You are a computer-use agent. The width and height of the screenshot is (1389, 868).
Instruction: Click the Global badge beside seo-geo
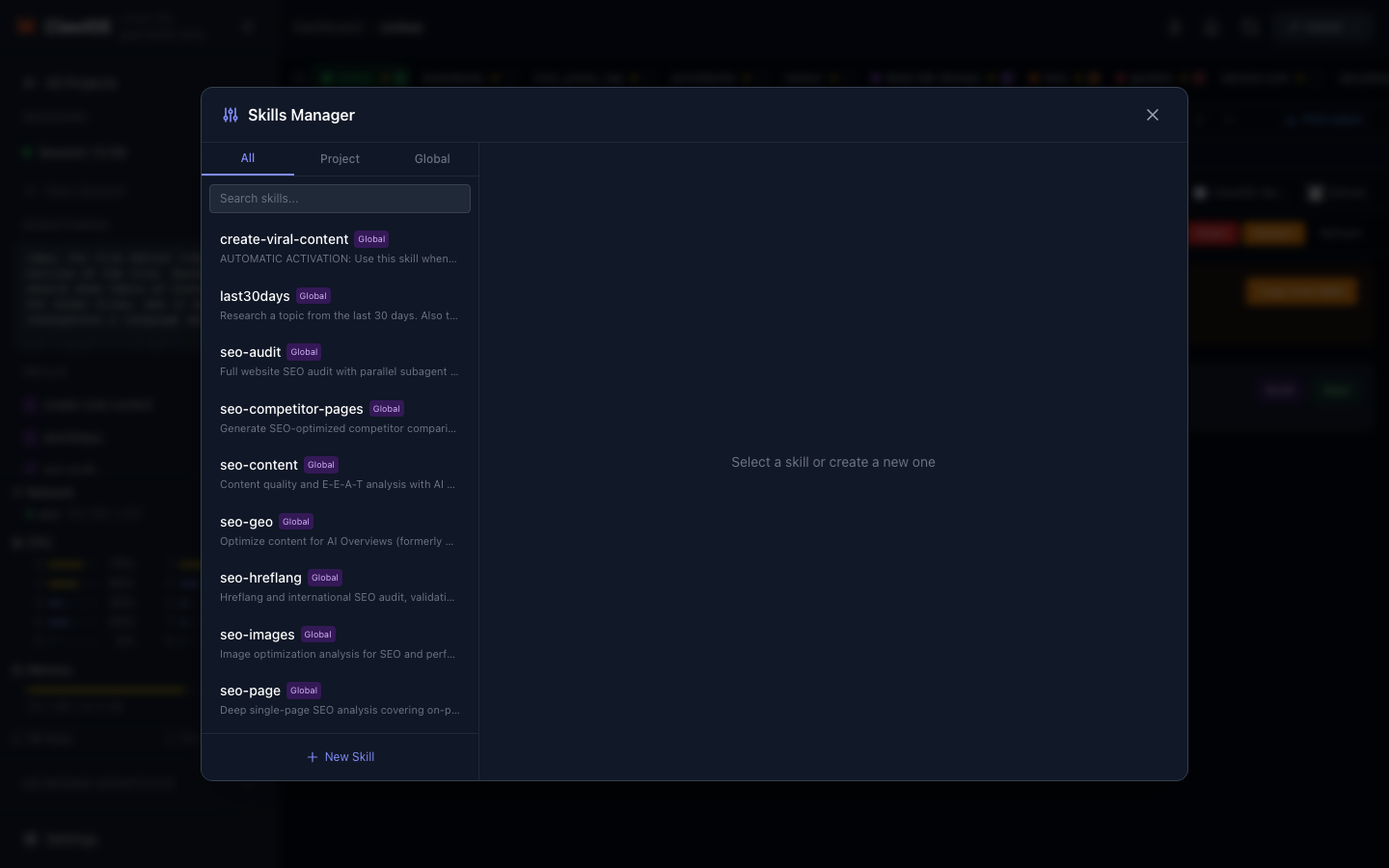(x=296, y=522)
